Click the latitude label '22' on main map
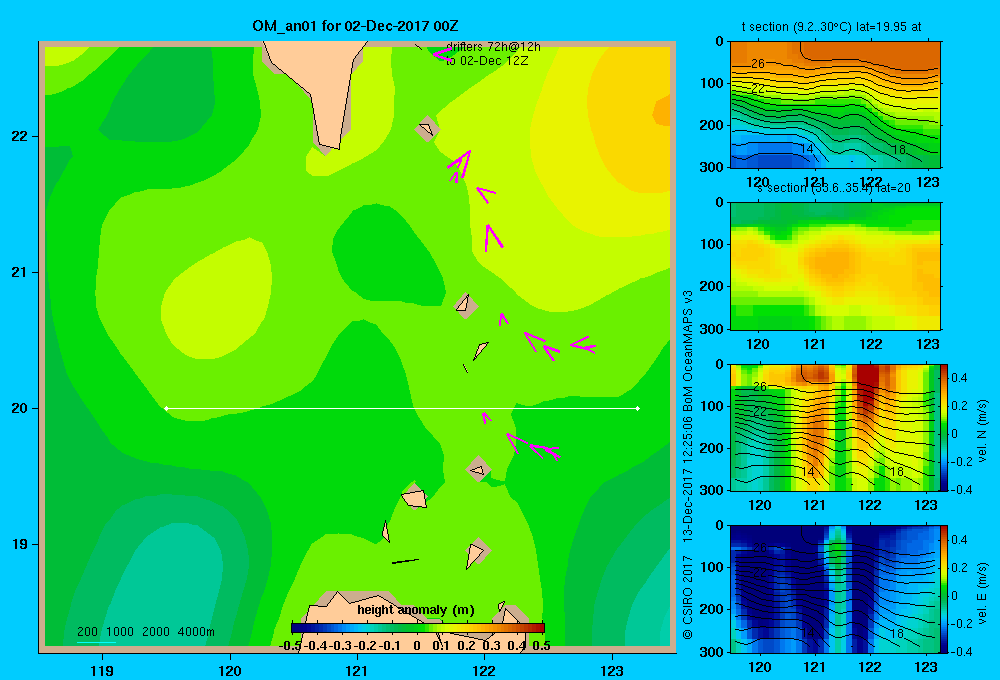This screenshot has height=680, width=1000. pos(20,137)
